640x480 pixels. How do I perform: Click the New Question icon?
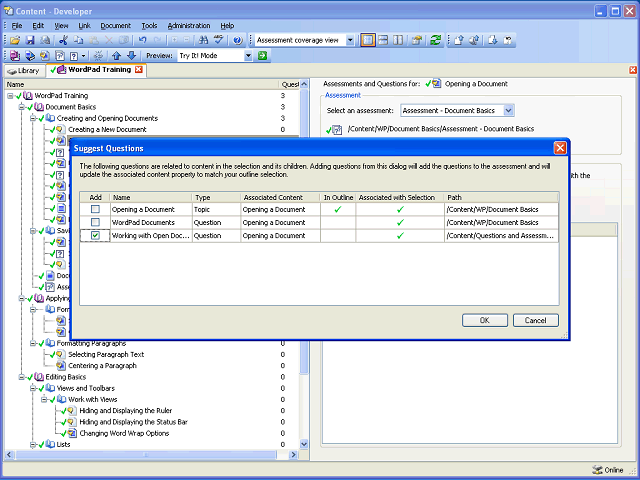tap(74, 56)
